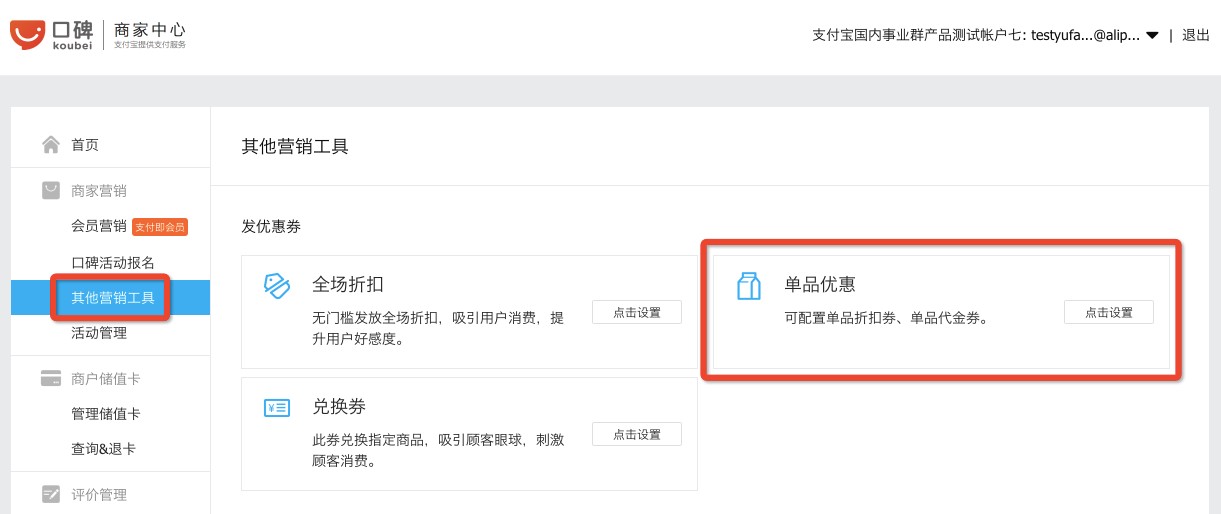Click 点击设置 button for 单品优惠
Screen dimensions: 1221x514
click(1108, 312)
